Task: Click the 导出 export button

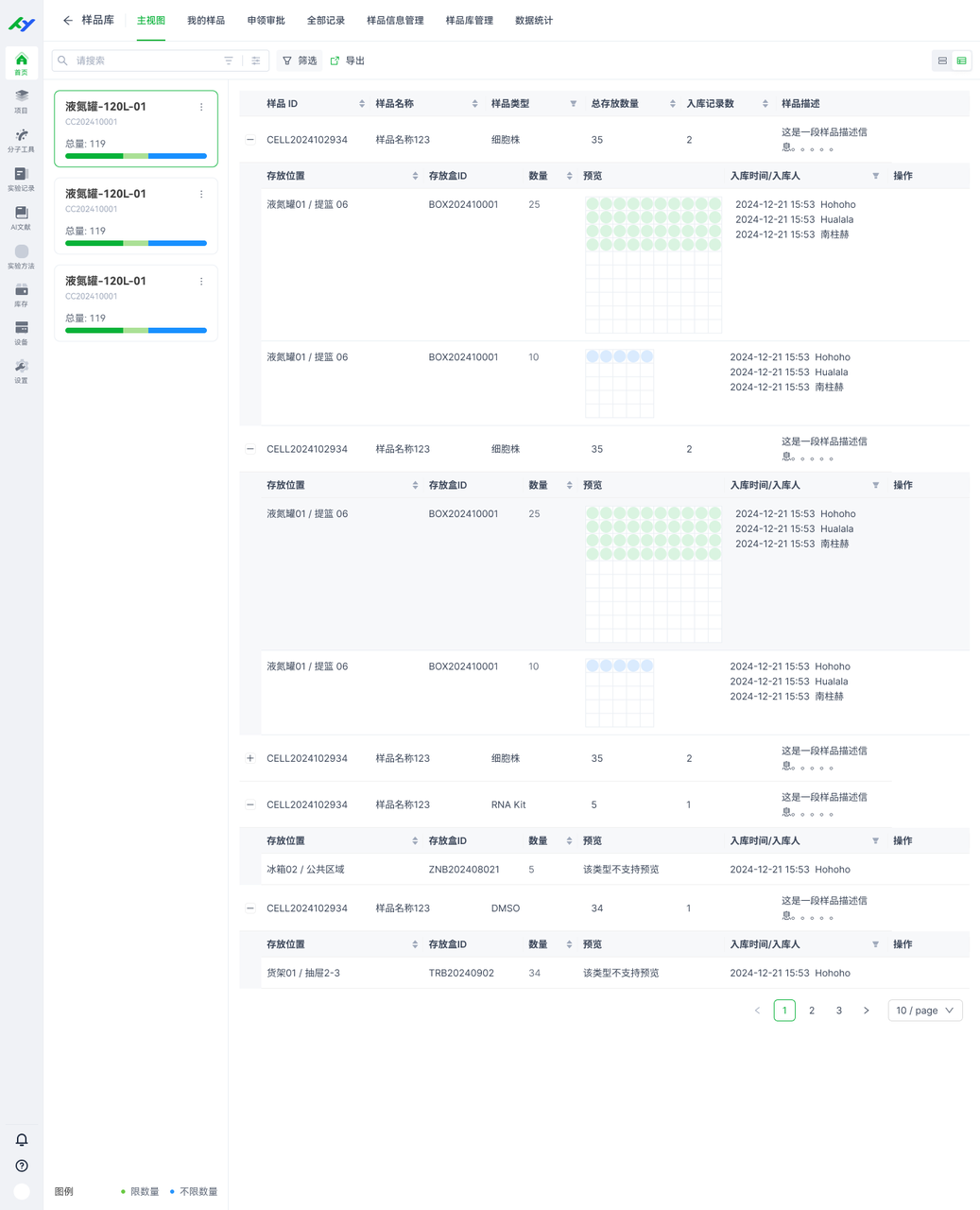Action: pyautogui.click(x=347, y=60)
